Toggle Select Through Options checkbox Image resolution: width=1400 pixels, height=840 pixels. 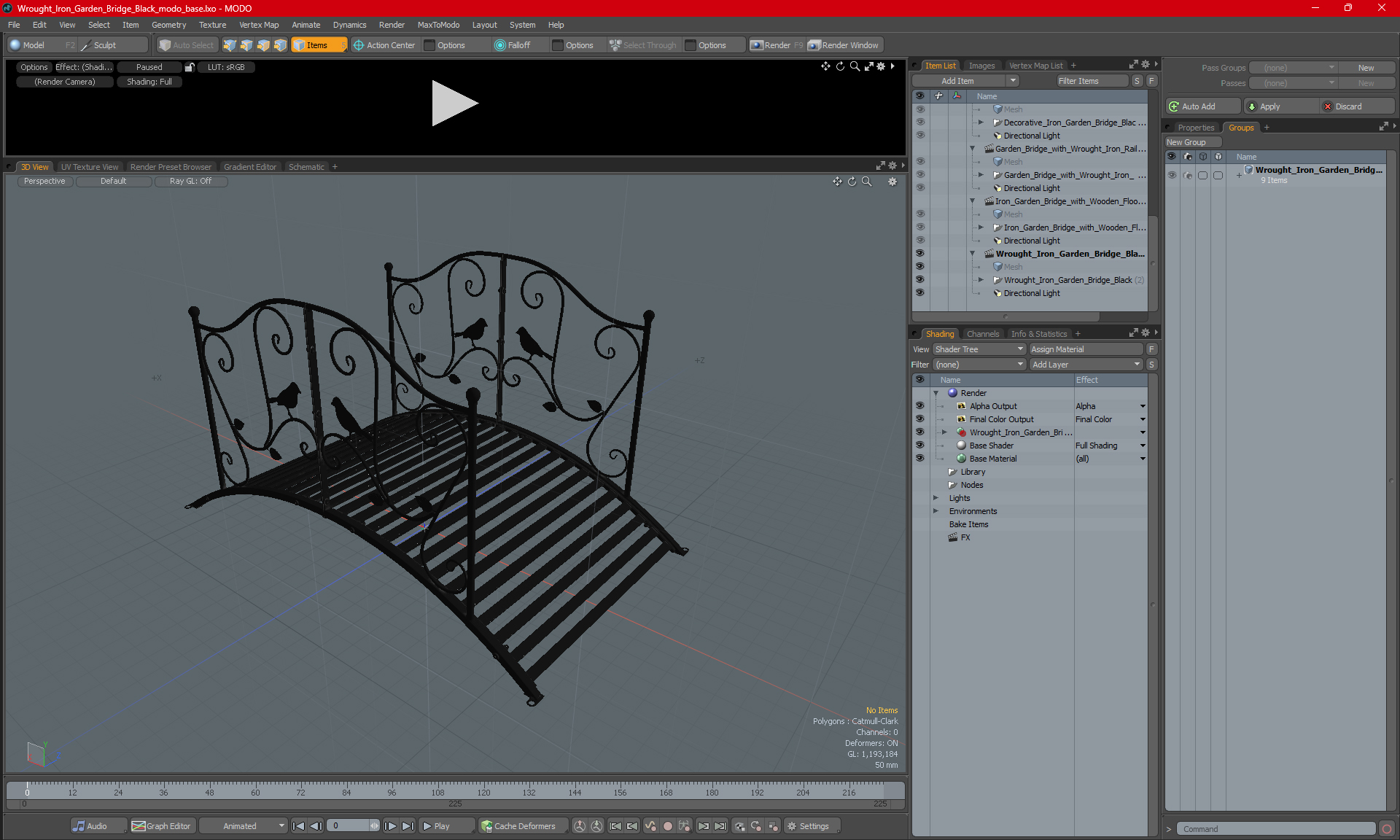click(x=691, y=45)
